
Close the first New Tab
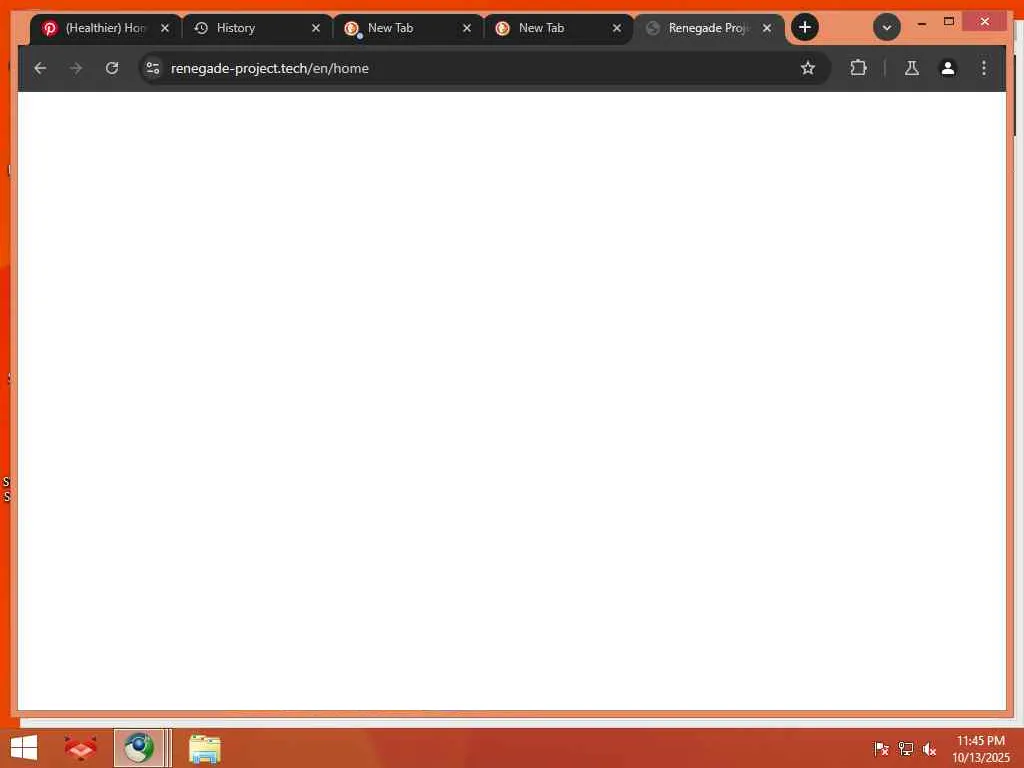click(467, 28)
